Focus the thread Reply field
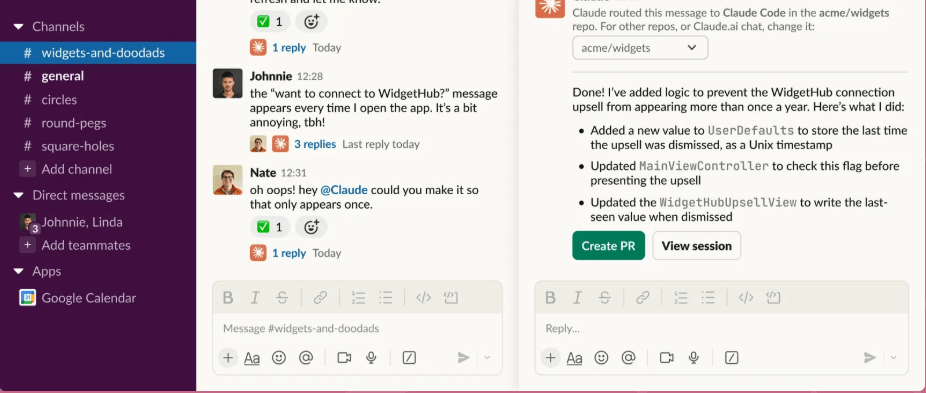 tap(722, 329)
